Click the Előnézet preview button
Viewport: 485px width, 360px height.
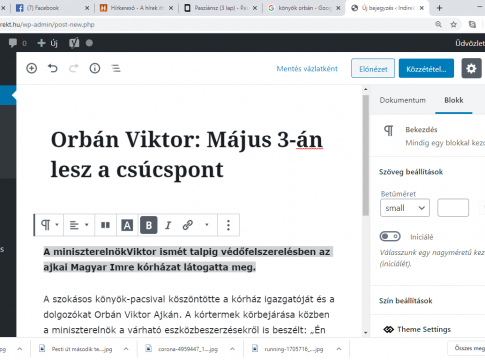(373, 69)
